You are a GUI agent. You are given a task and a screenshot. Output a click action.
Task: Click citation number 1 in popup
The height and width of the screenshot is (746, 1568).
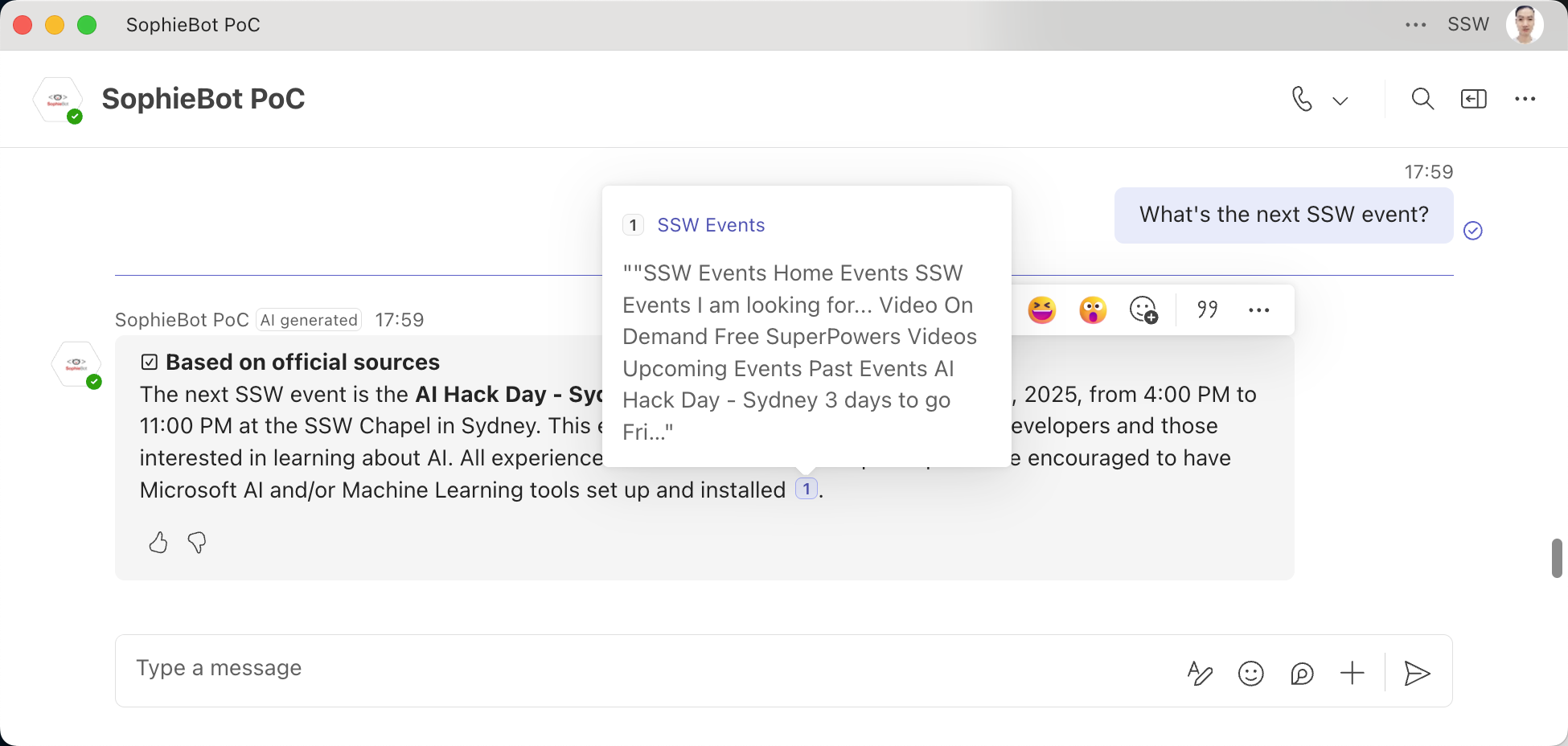634,225
